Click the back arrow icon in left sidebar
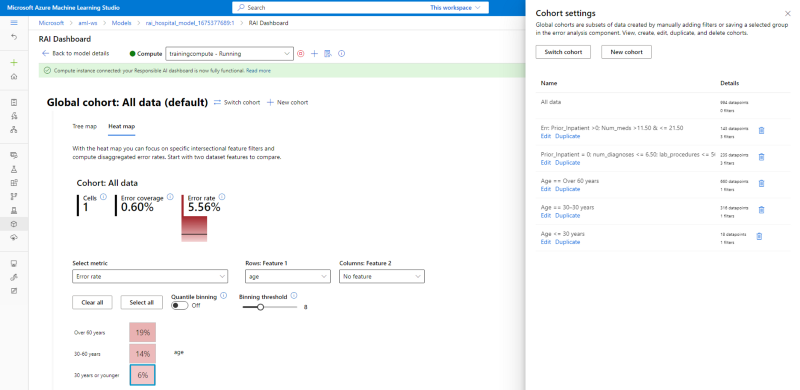This screenshot has height=390, width=800. point(14,37)
